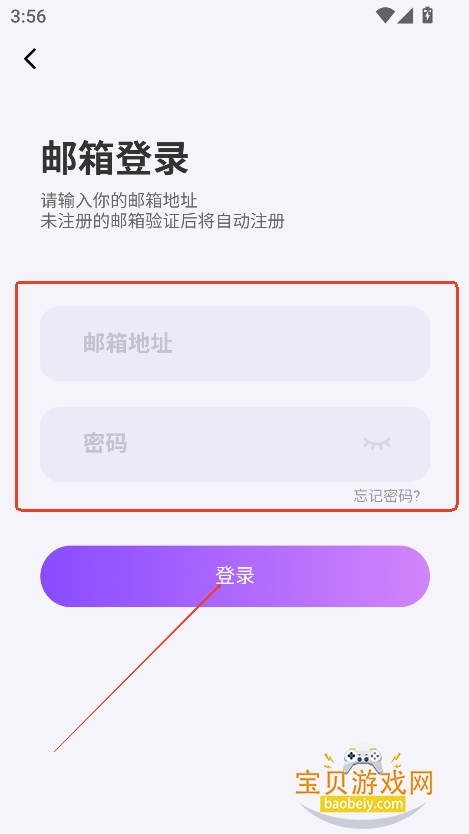This screenshot has height=834, width=469.
Task: Focus the 邮箱地址 email input field
Action: [x=235, y=344]
